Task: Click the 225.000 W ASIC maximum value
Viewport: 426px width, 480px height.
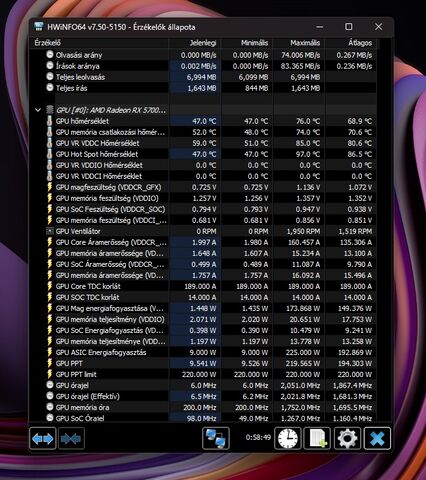Action: pos(303,352)
